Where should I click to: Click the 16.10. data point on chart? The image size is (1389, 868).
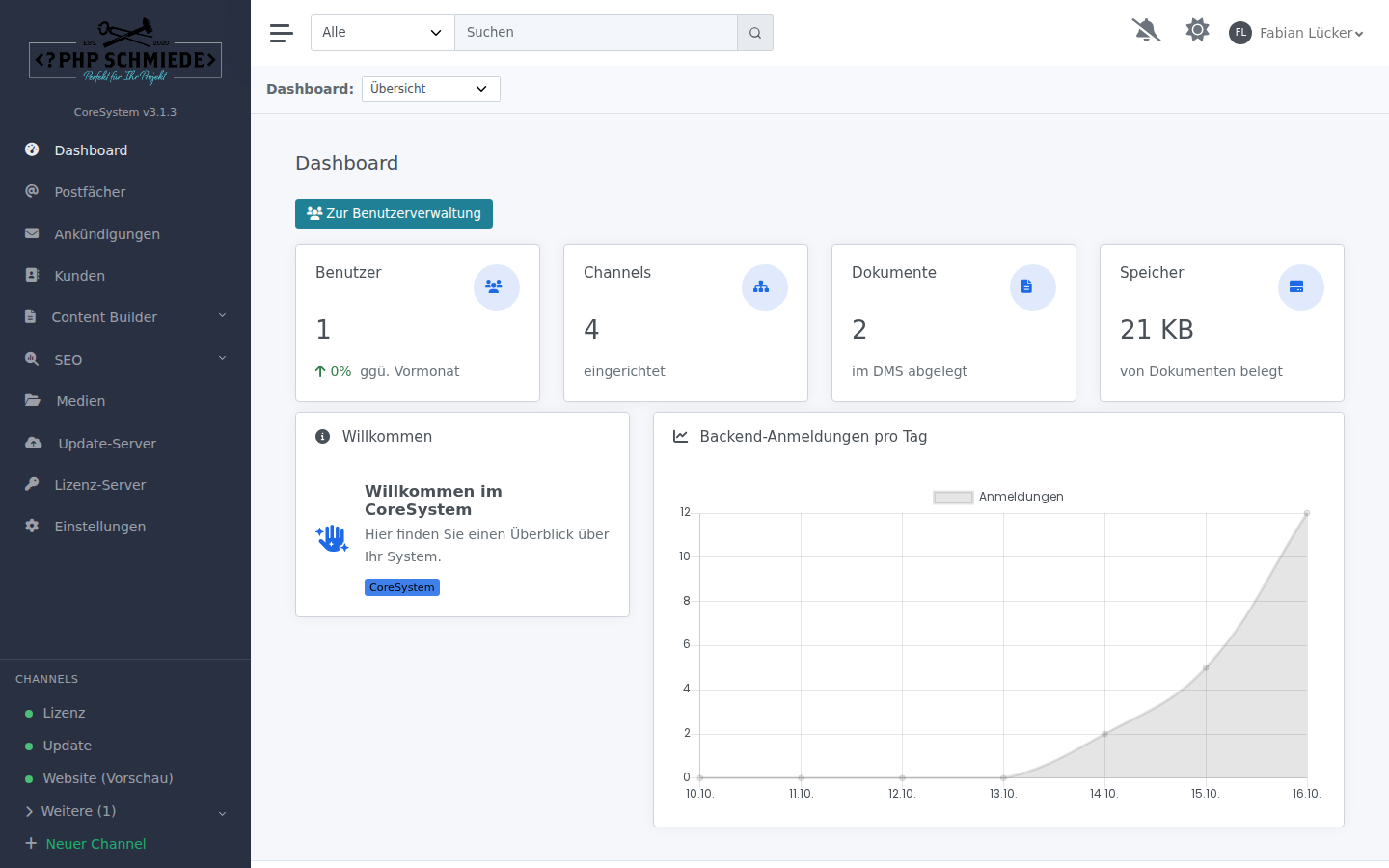1307,513
